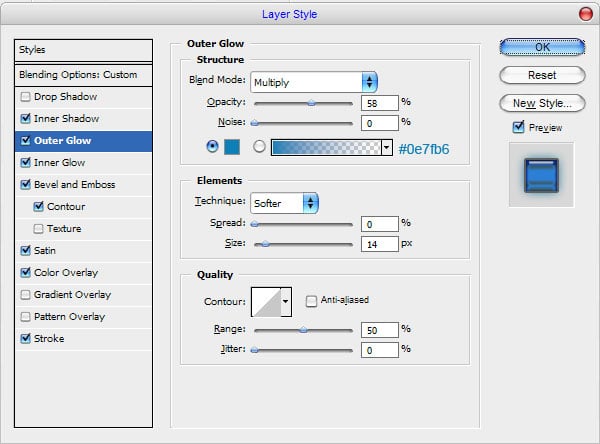This screenshot has height=444, width=600.
Task: Open the gradient picker dropdown arrow
Action: pyautogui.click(x=386, y=148)
